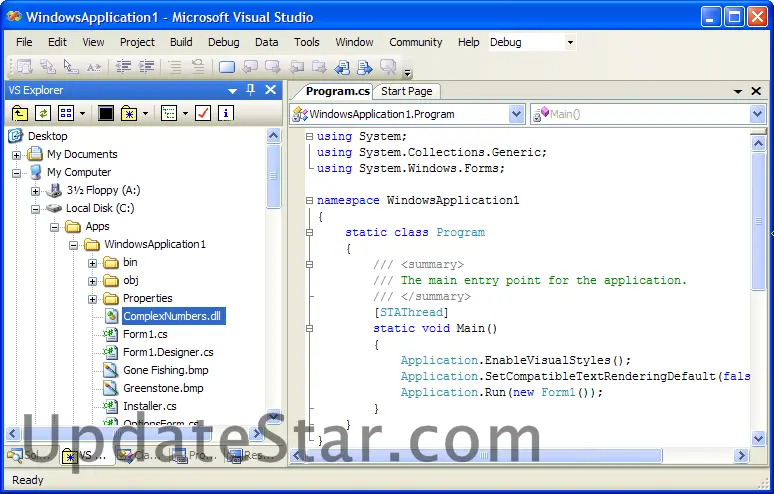Click VS Explorer tree scroll up arrow
774x494 pixels.
pyautogui.click(x=273, y=136)
